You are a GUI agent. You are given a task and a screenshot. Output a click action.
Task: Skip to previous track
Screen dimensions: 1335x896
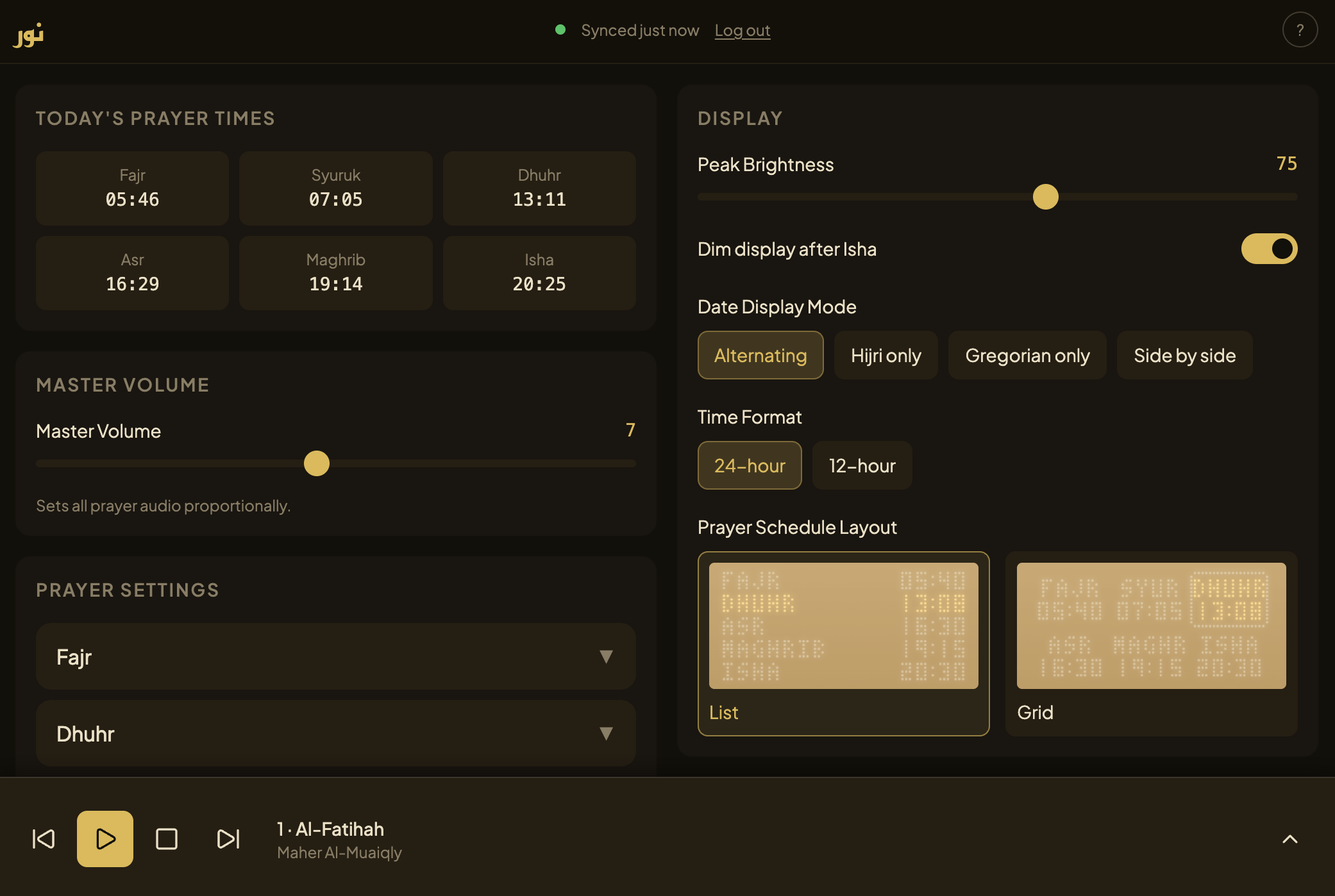click(x=44, y=838)
